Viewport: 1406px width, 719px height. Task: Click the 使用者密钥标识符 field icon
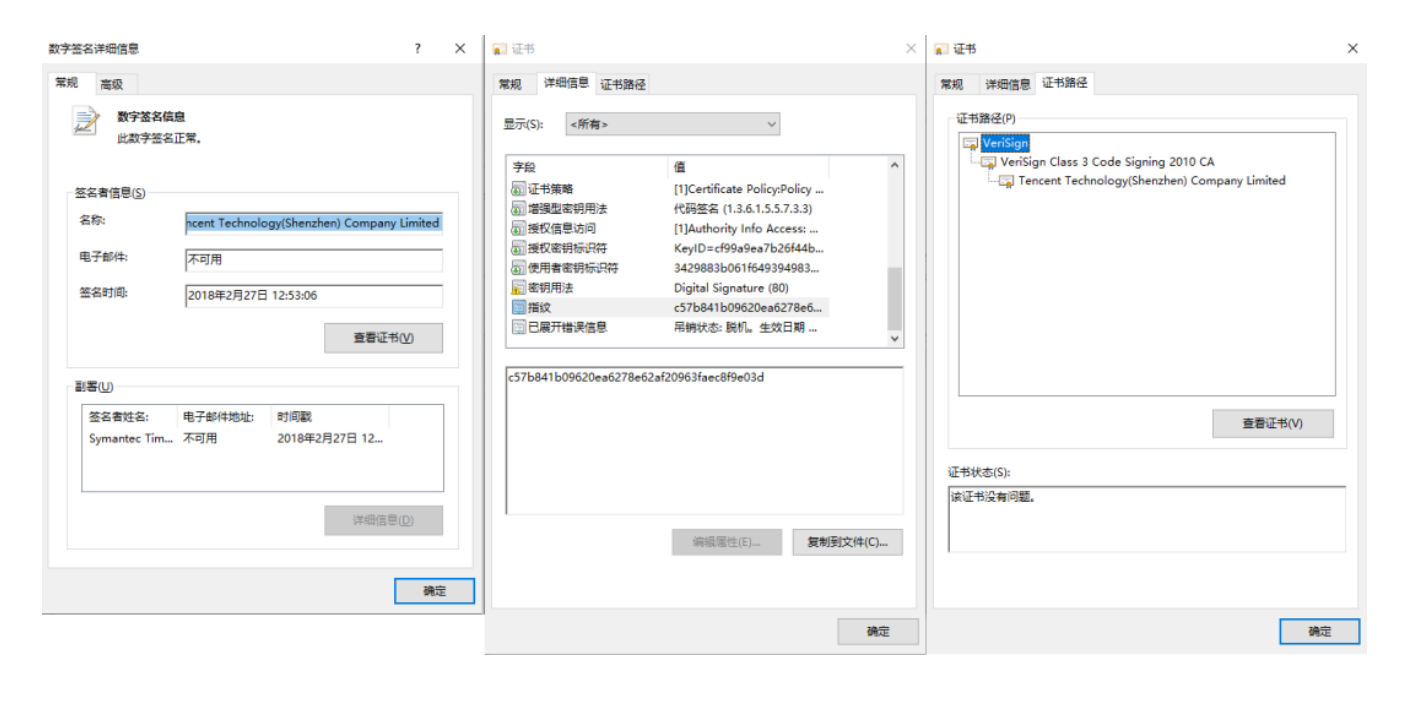pyautogui.click(x=518, y=268)
